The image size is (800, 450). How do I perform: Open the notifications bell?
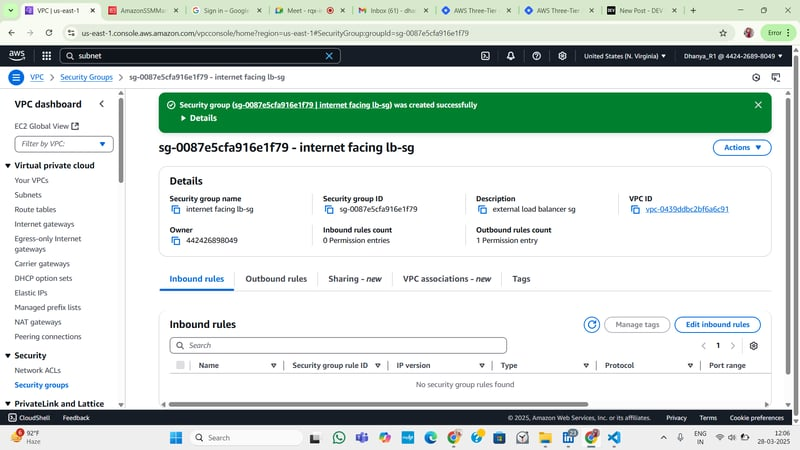point(511,56)
